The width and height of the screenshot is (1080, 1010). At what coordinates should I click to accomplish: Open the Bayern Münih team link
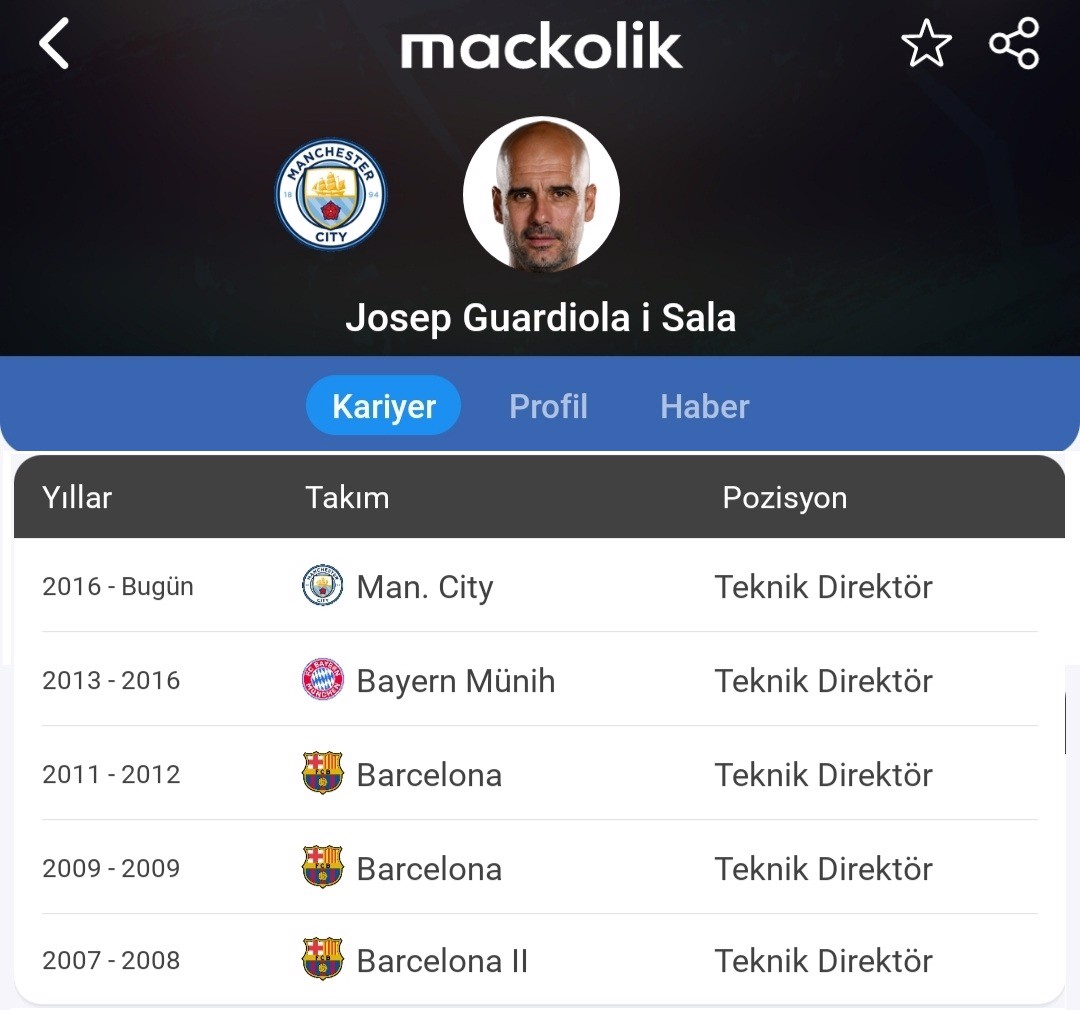click(456, 681)
